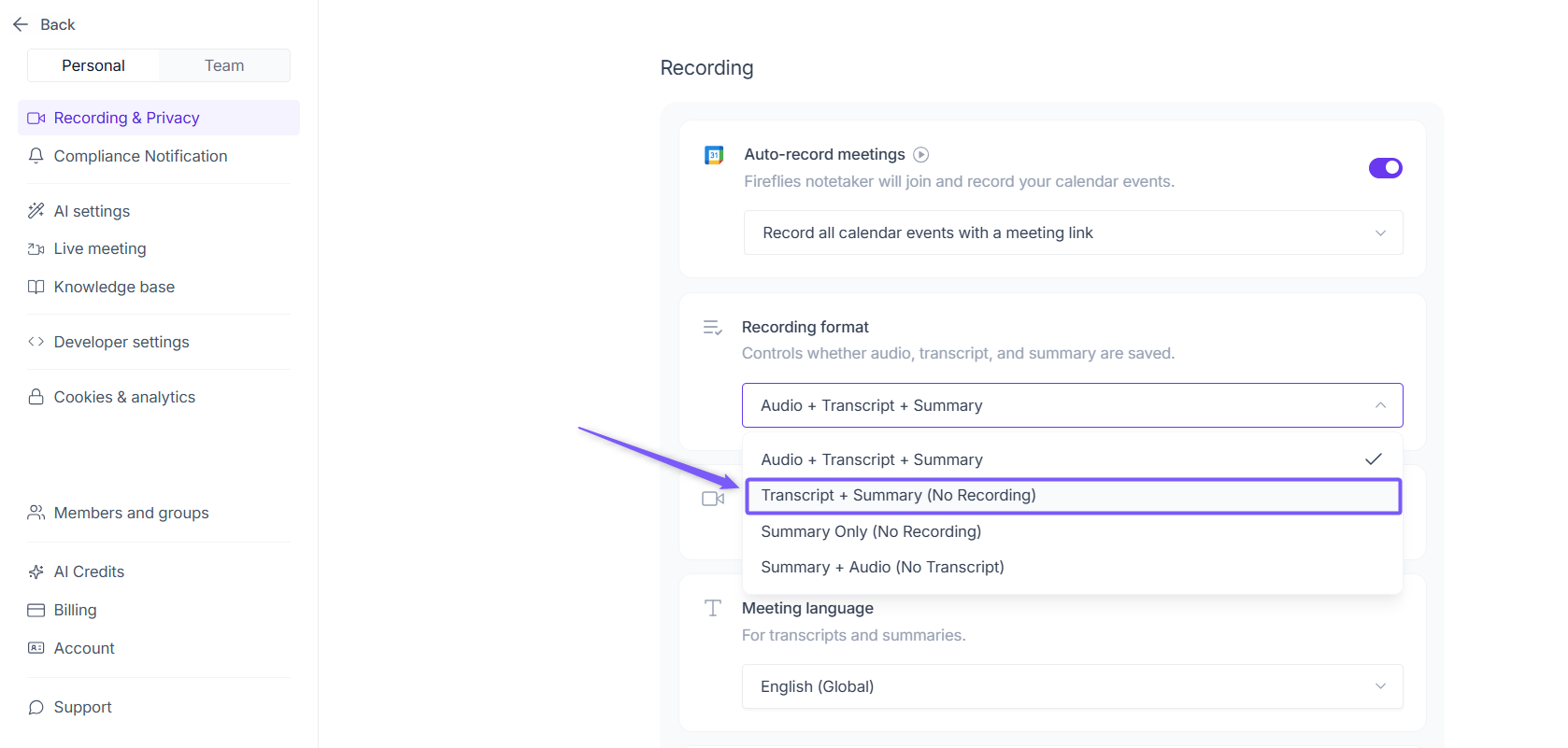Select Summary Only (No Recording) option
The width and height of the screenshot is (1568, 748).
[871, 531]
